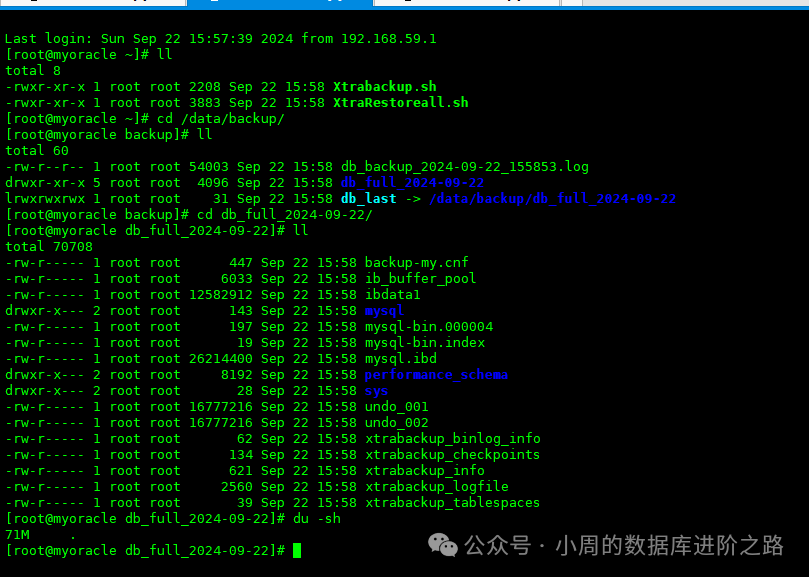Screen dimensions: 809x577
Task: Click the 12582912 file size value
Action: (x=221, y=295)
